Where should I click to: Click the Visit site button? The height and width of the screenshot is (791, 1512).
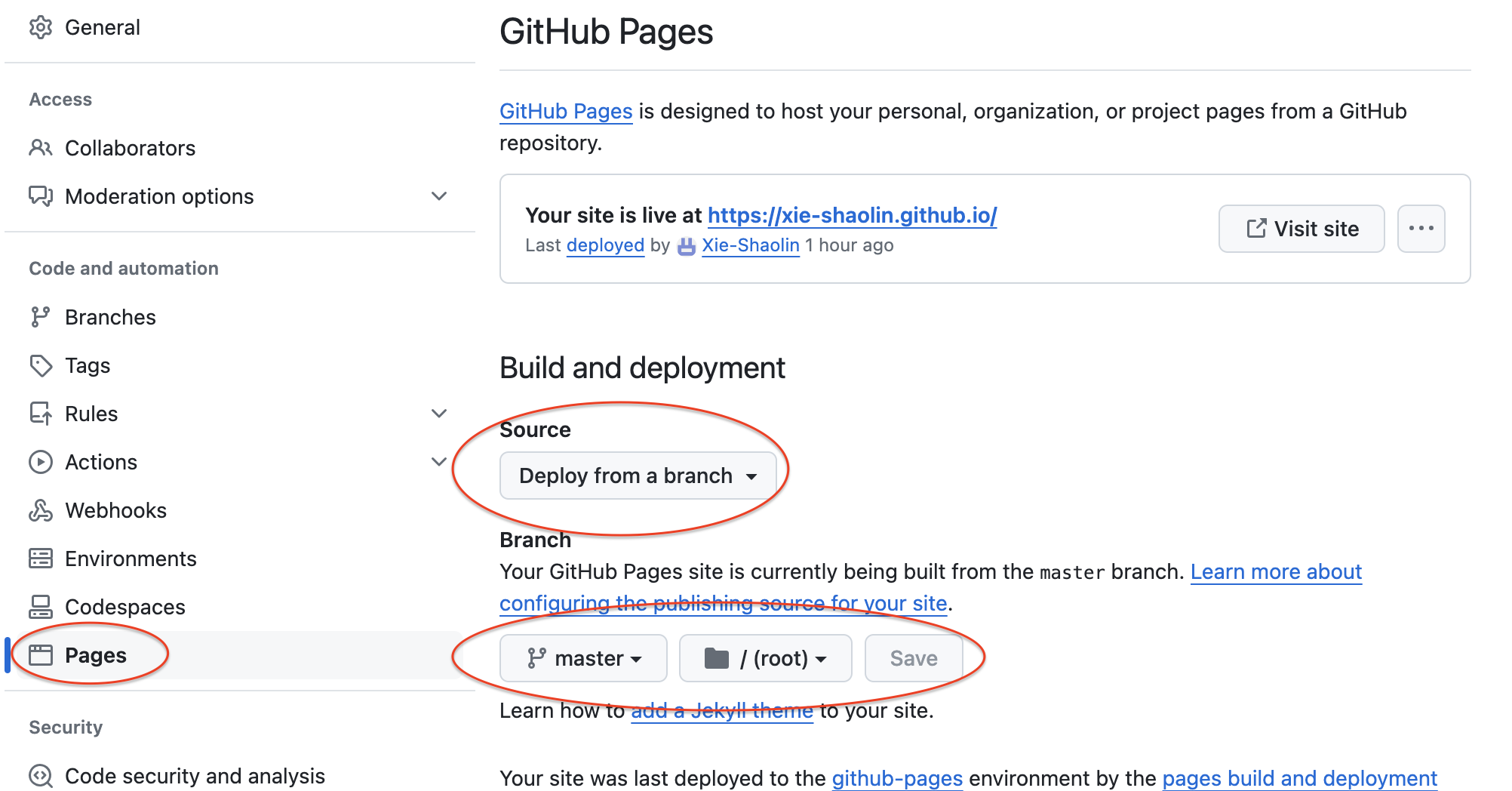click(x=1301, y=228)
